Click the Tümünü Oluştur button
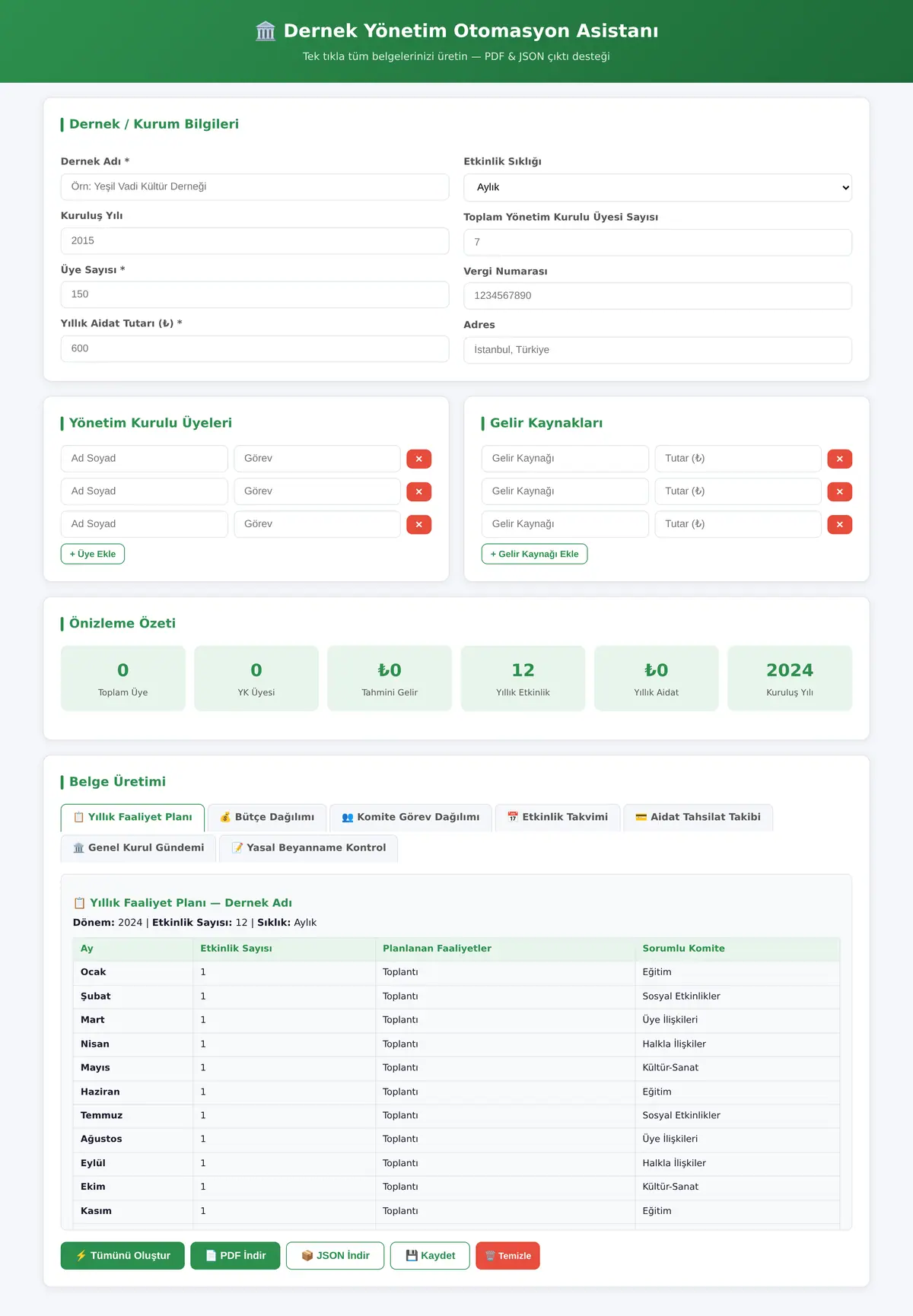 [x=122, y=1256]
